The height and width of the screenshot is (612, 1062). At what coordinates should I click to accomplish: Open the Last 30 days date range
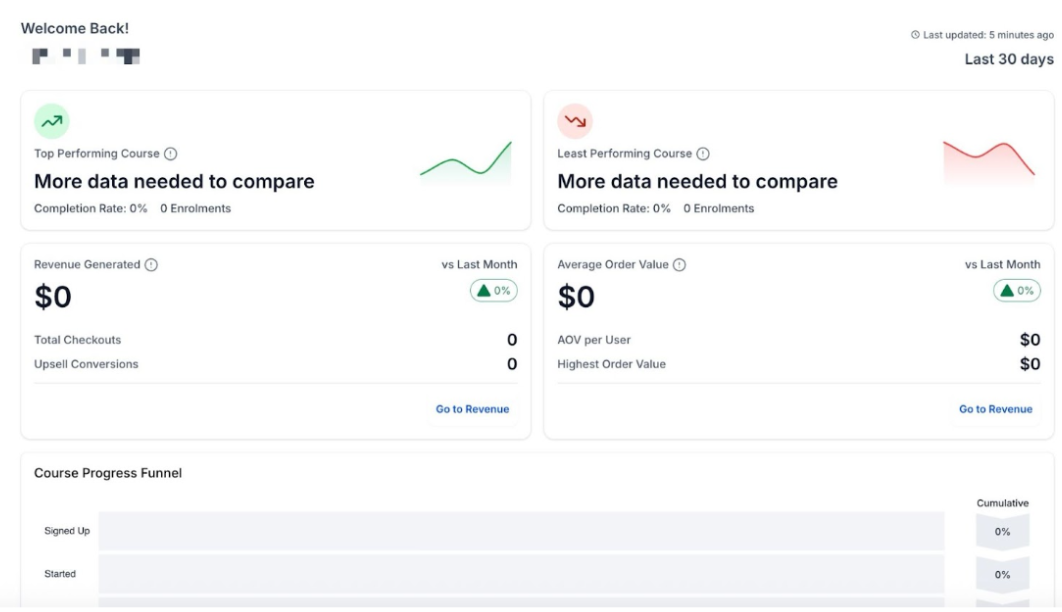coord(1008,60)
